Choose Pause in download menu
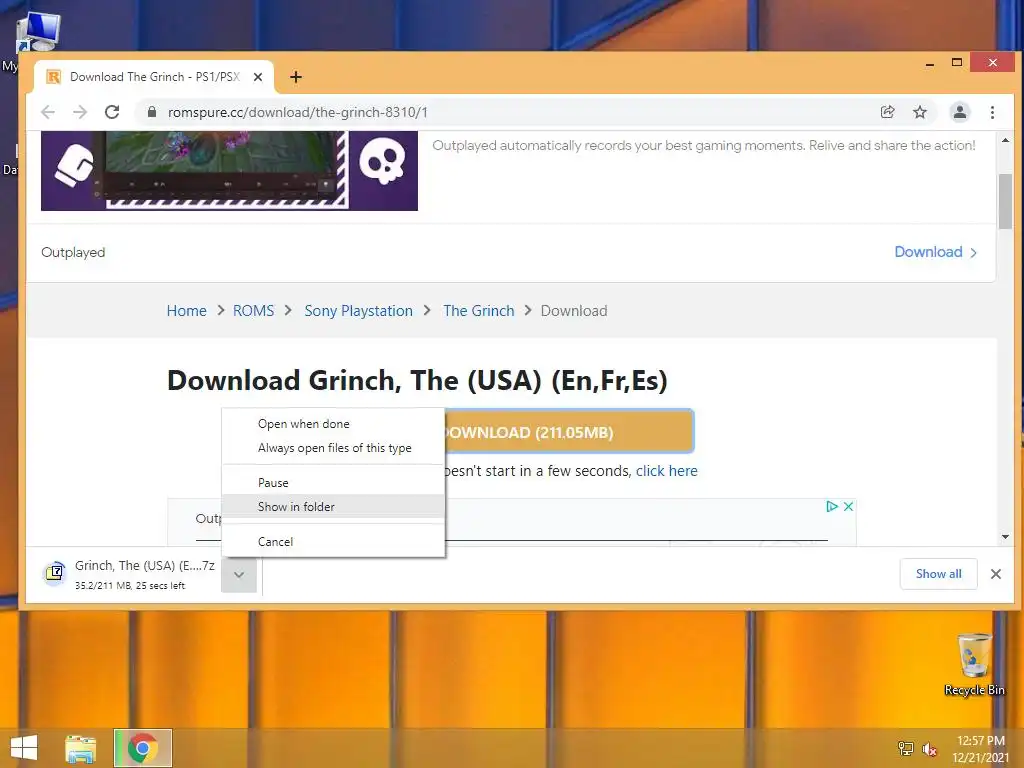This screenshot has height=768, width=1024. click(333, 483)
